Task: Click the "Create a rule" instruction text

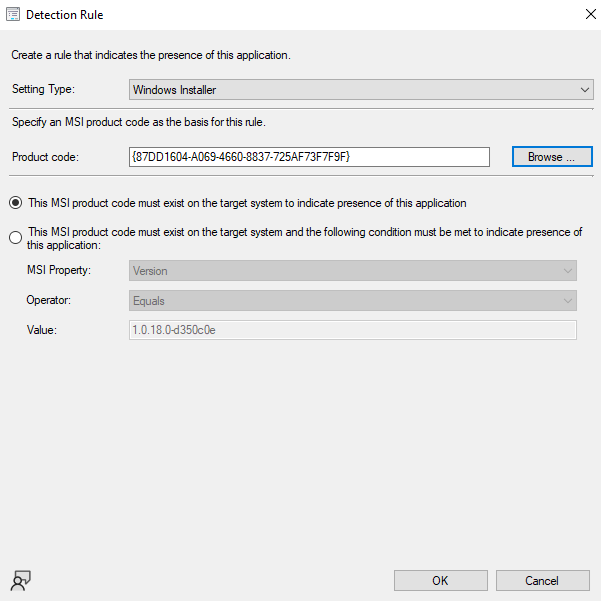Action: pos(150,55)
